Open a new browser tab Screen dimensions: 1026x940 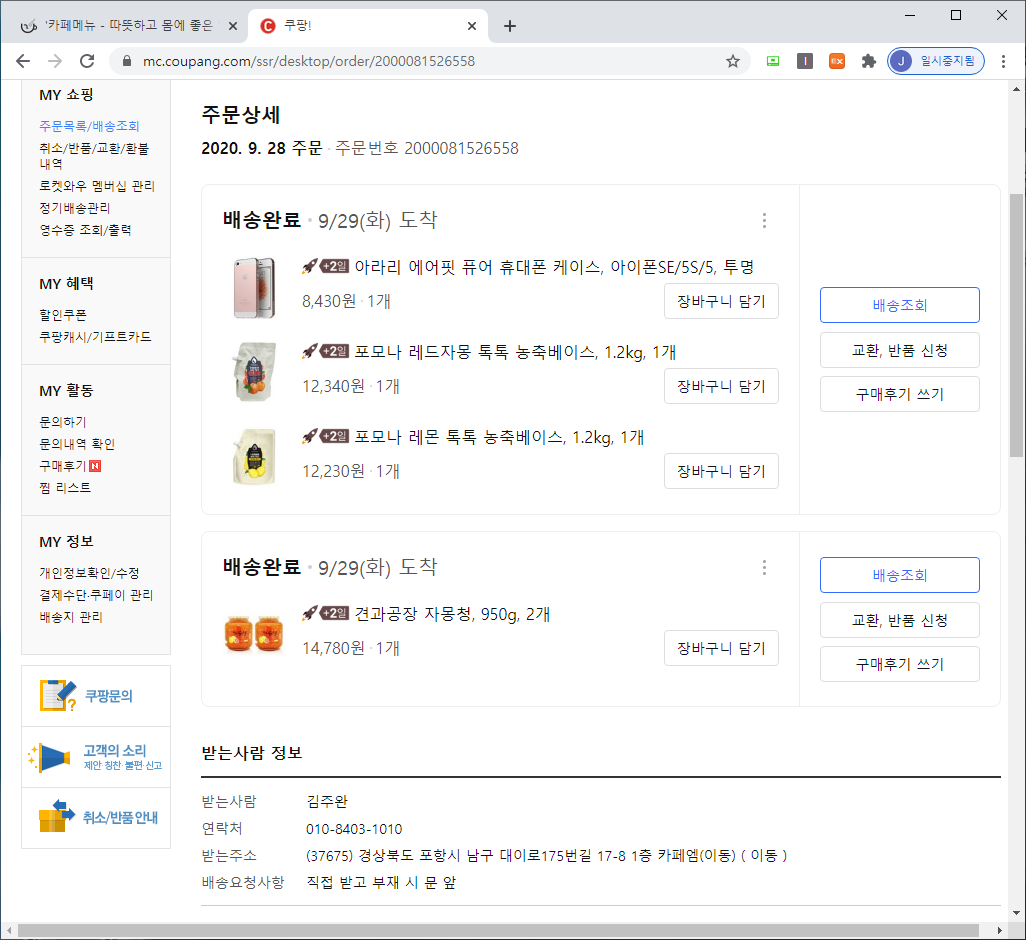(x=510, y=26)
